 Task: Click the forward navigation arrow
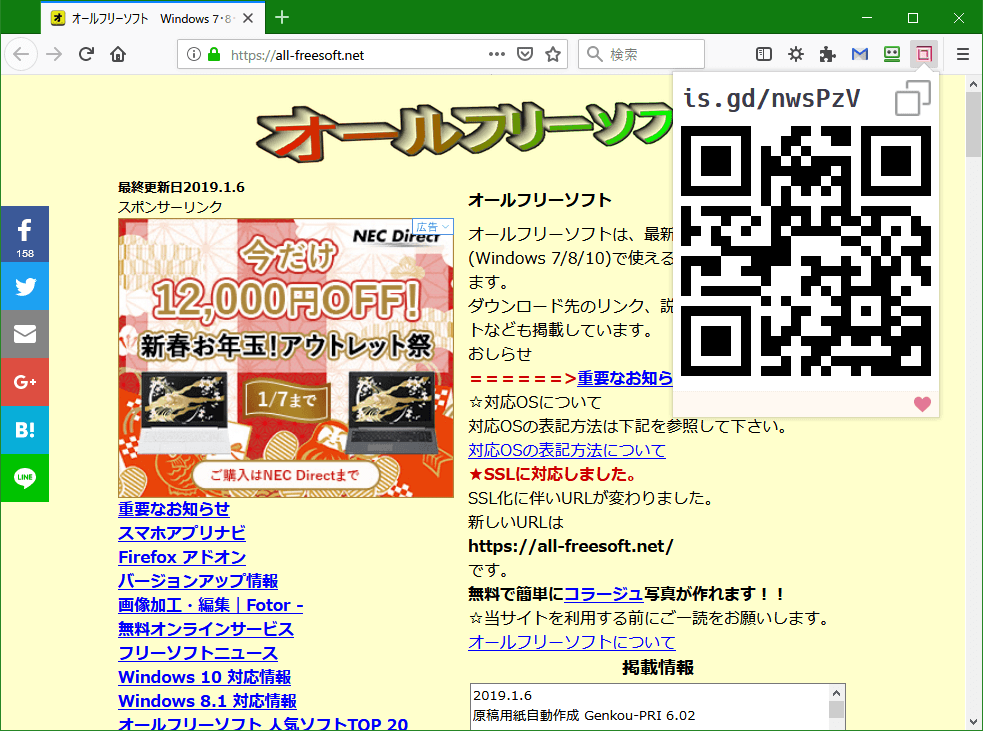point(55,55)
